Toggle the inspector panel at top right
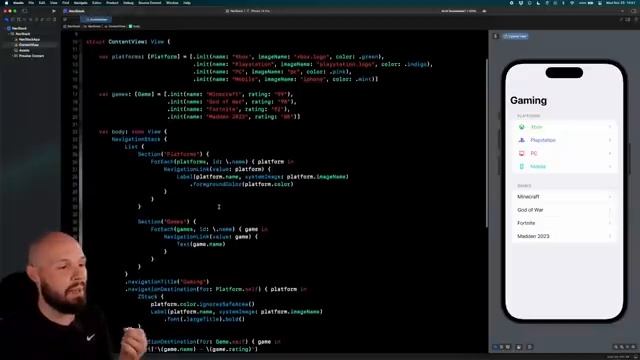The width and height of the screenshot is (640, 360). 633,11
